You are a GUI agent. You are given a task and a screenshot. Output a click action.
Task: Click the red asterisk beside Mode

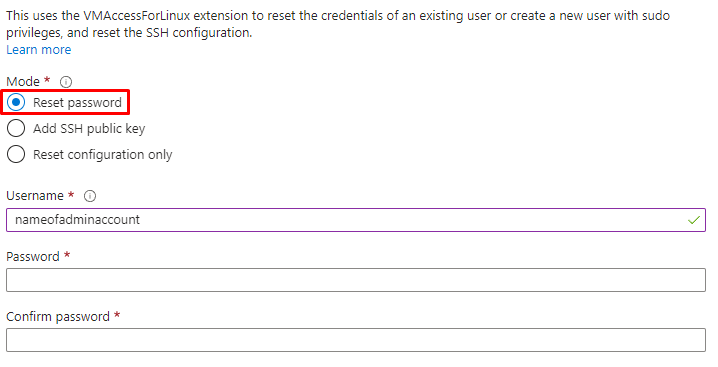pyautogui.click(x=47, y=80)
